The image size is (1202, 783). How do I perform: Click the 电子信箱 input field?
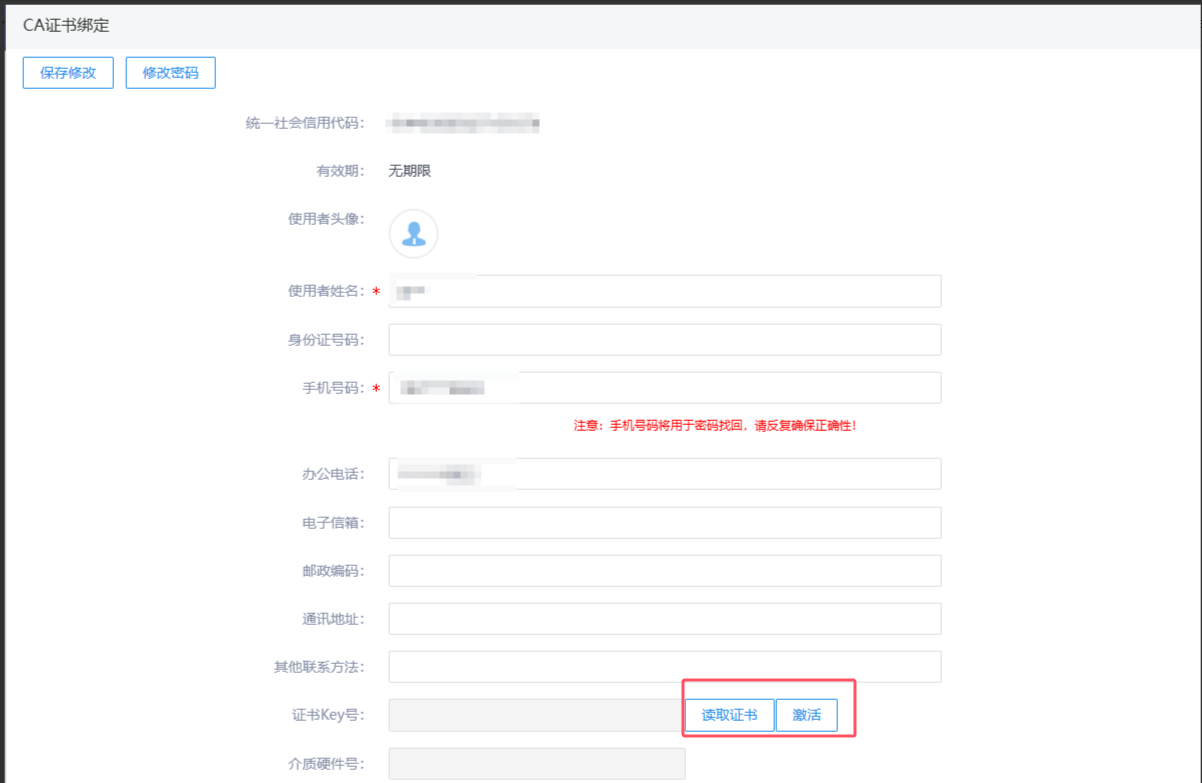[x=664, y=522]
